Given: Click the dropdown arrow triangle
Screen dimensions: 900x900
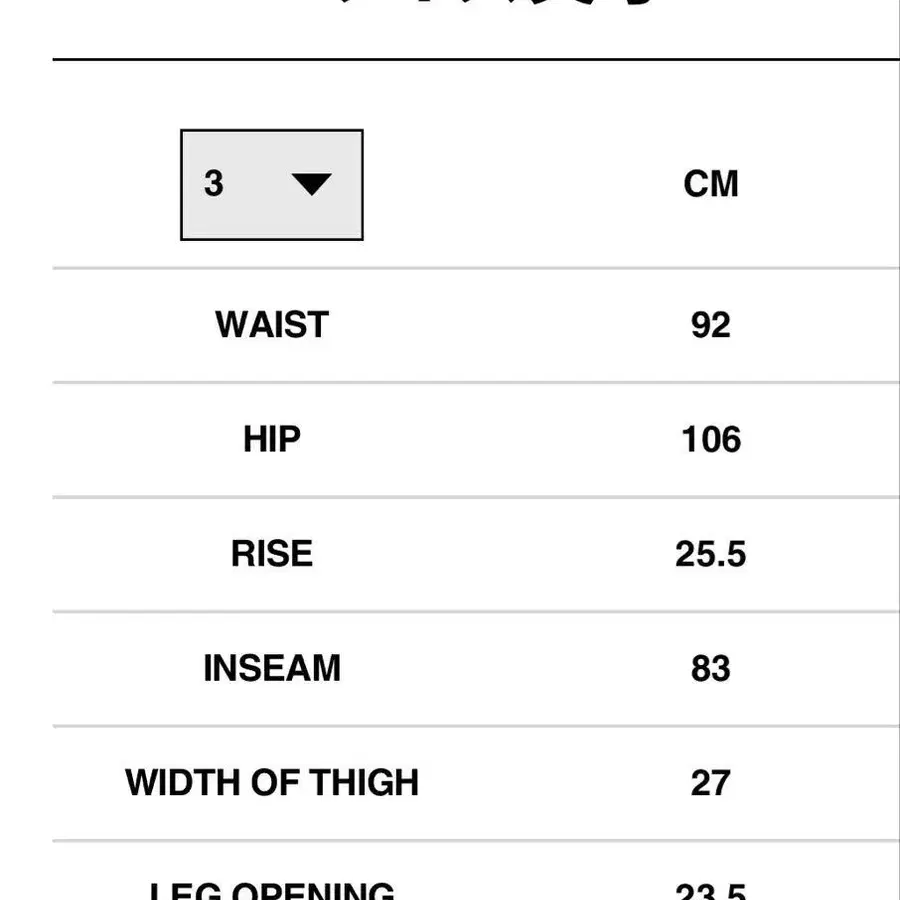Looking at the screenshot, I should pos(311,184).
